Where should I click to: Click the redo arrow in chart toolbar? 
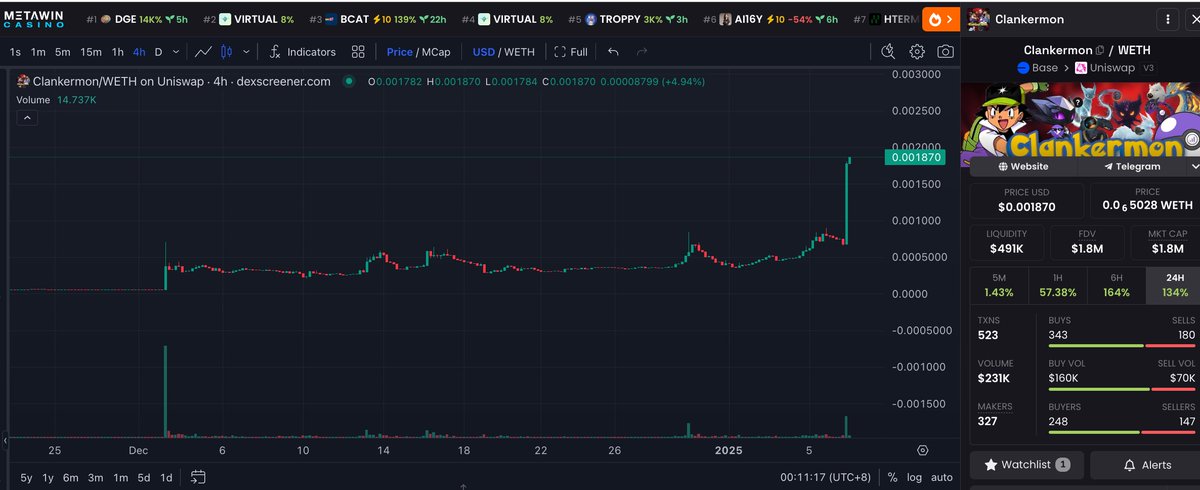click(x=640, y=51)
